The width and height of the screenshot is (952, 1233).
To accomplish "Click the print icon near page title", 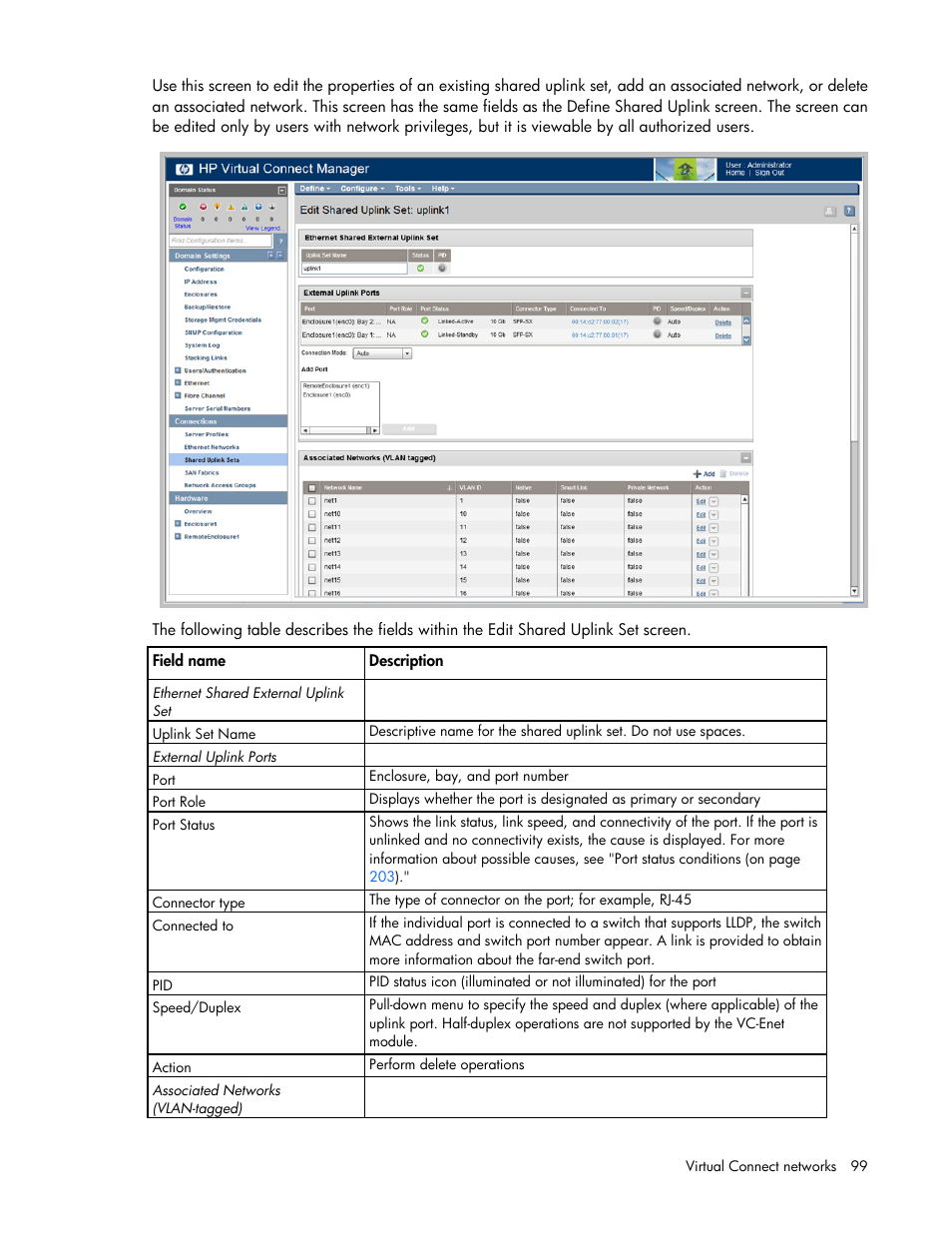I will (x=829, y=211).
